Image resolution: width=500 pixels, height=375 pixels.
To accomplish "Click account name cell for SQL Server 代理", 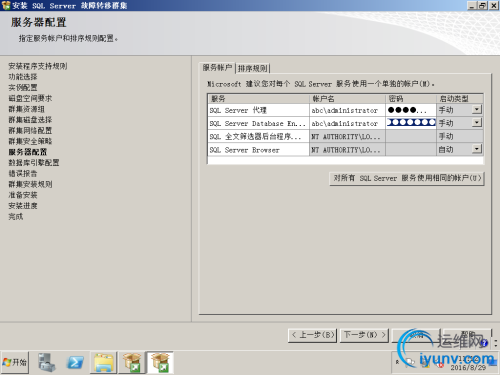I will click(x=347, y=110).
